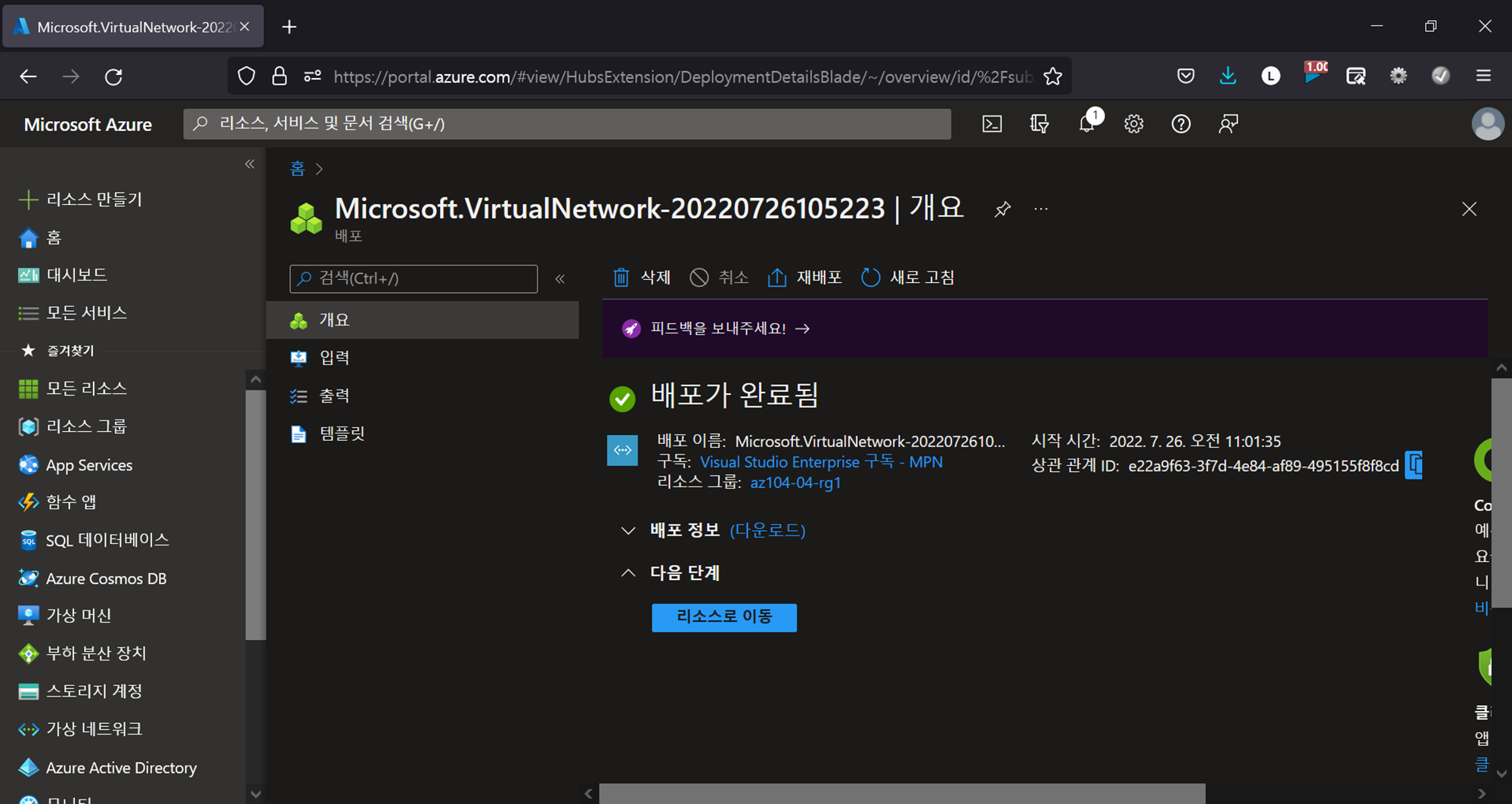The image size is (1512, 804).
Task: Focus the Azure global search box
Action: click(x=567, y=124)
